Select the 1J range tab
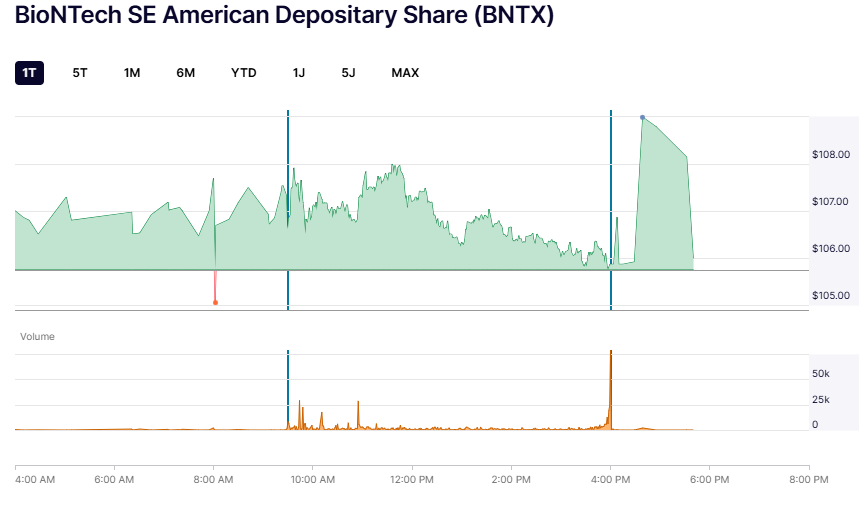 click(x=299, y=73)
